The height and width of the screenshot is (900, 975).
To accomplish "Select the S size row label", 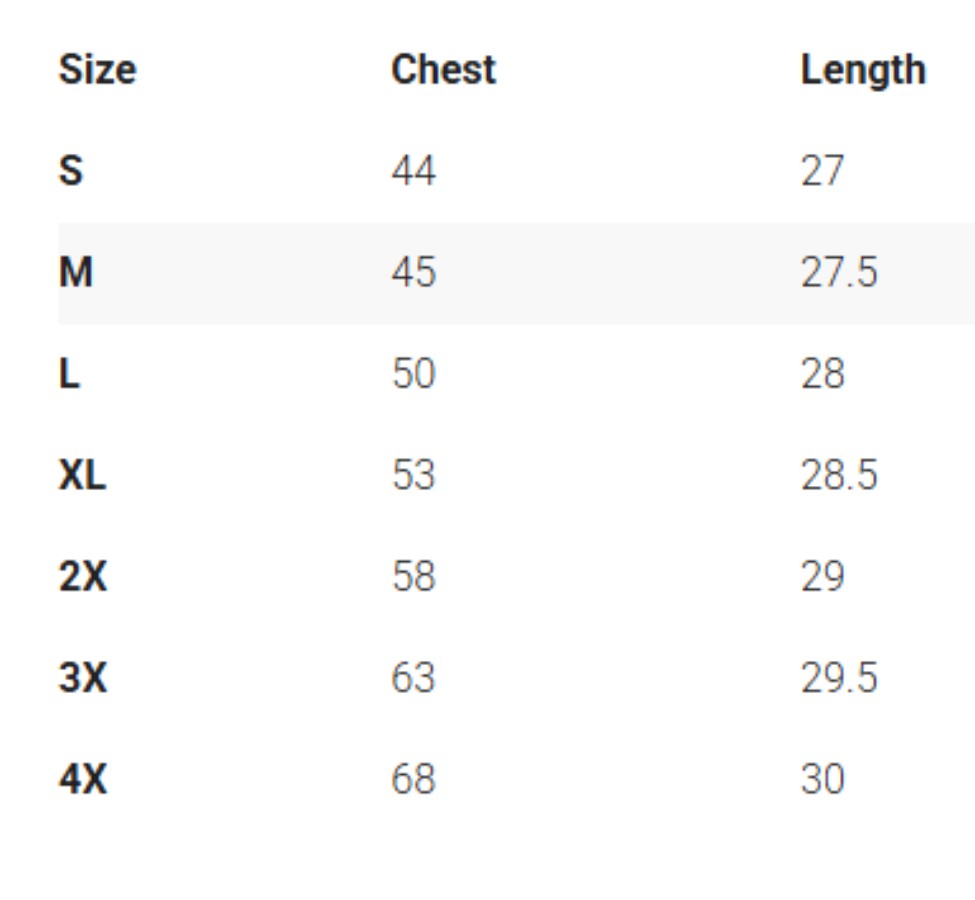I will 70,171.
